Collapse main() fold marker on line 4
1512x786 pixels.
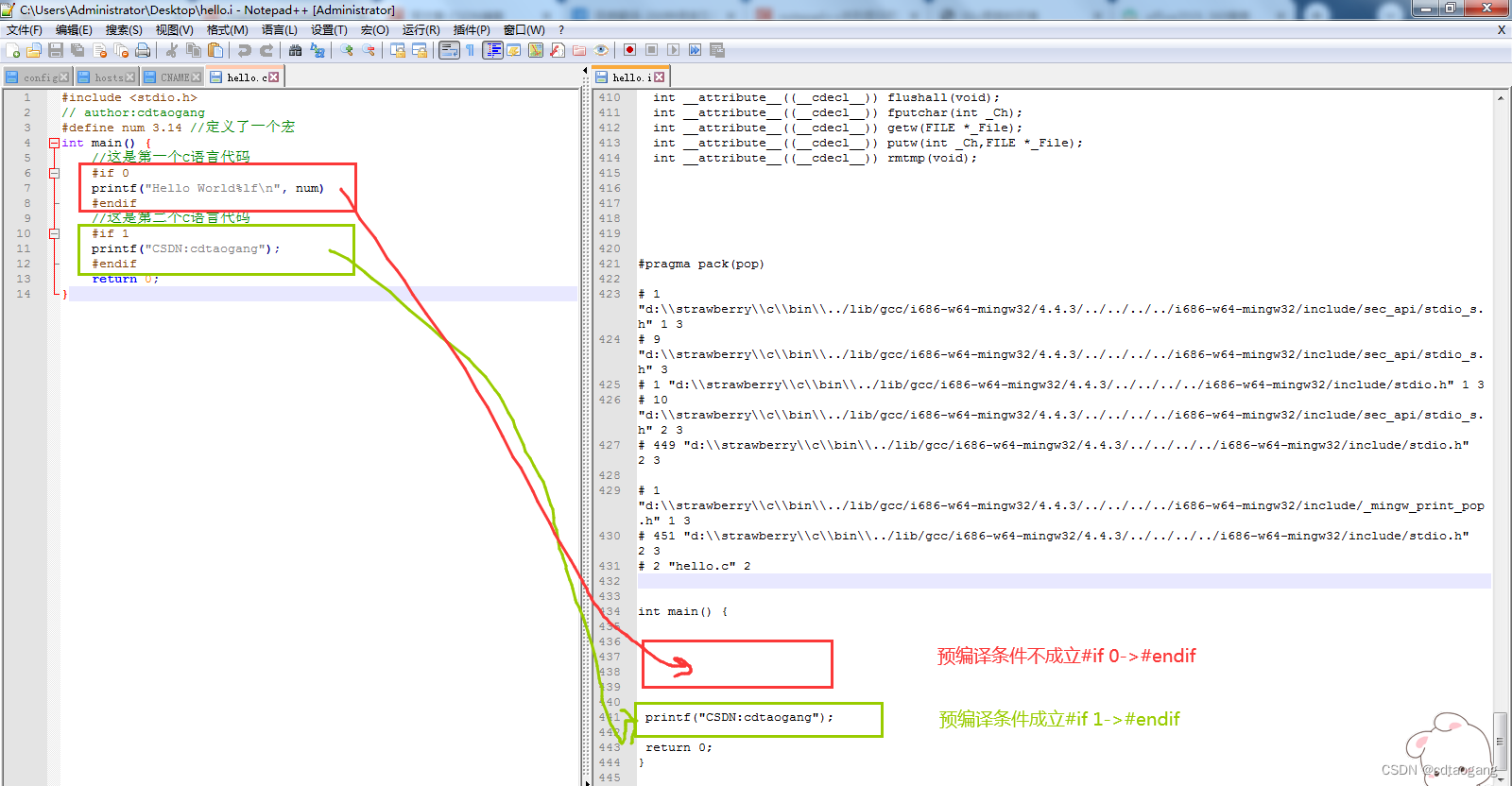point(54,144)
